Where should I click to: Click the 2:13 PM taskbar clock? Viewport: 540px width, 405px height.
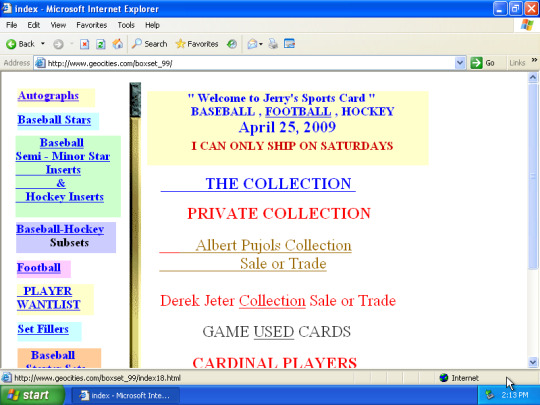pos(515,395)
